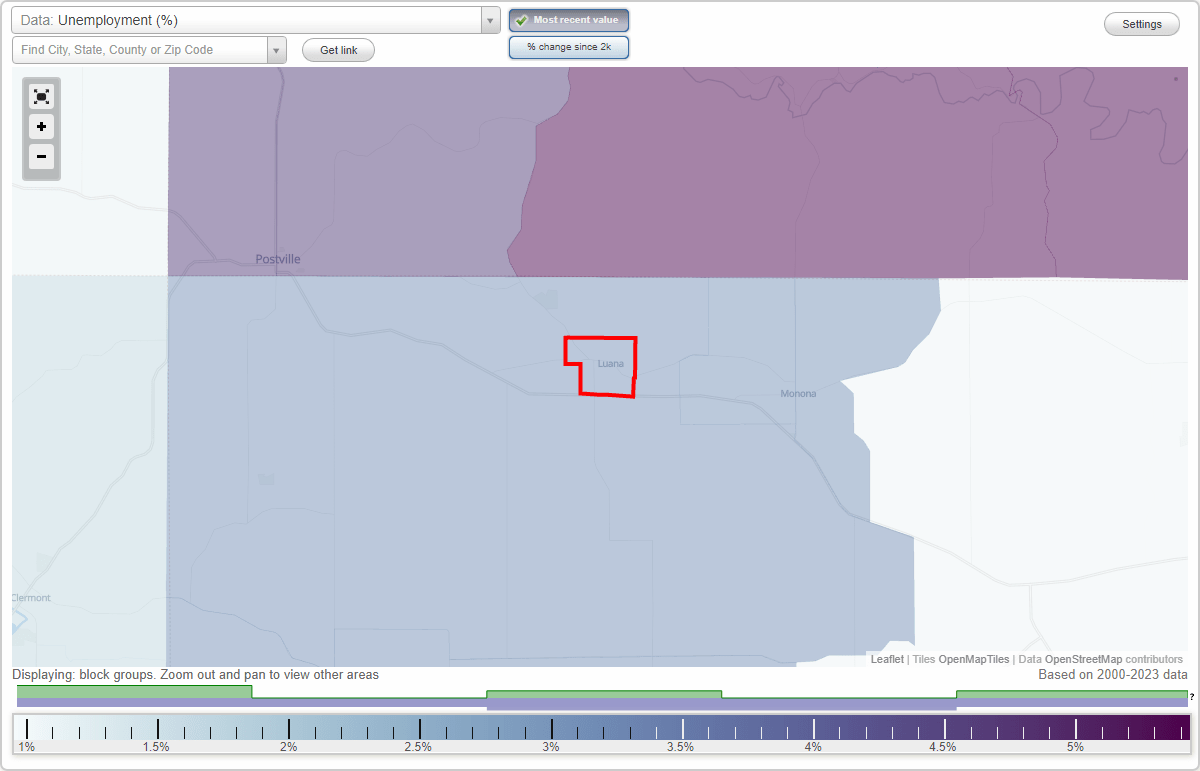Click the fit-to-extent icon above zoom controls
Image resolution: width=1200 pixels, height=771 pixels.
(41, 96)
